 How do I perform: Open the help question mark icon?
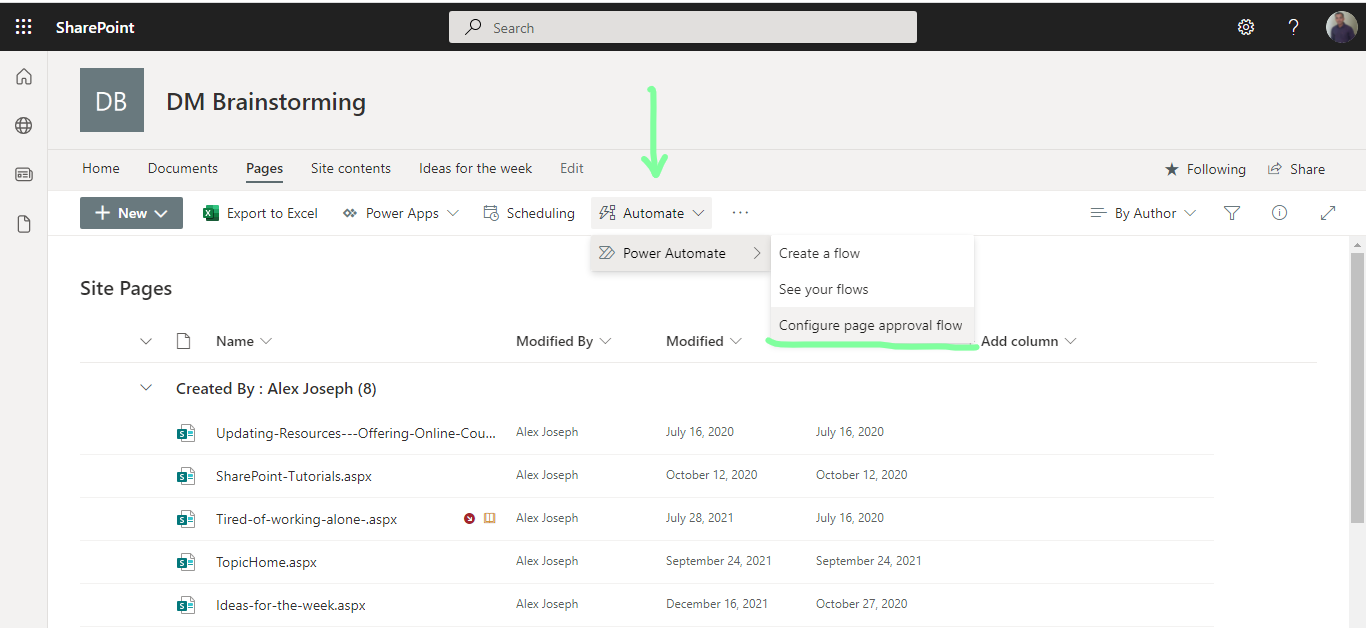coord(1293,27)
